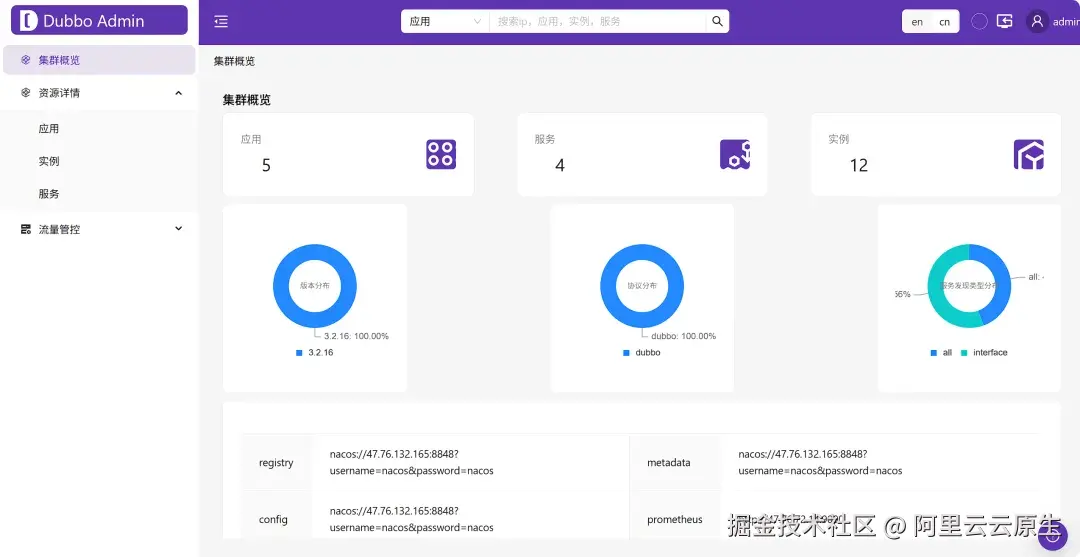Click the 版本分布 donut chart
Image resolution: width=1080 pixels, height=557 pixels.
315,286
